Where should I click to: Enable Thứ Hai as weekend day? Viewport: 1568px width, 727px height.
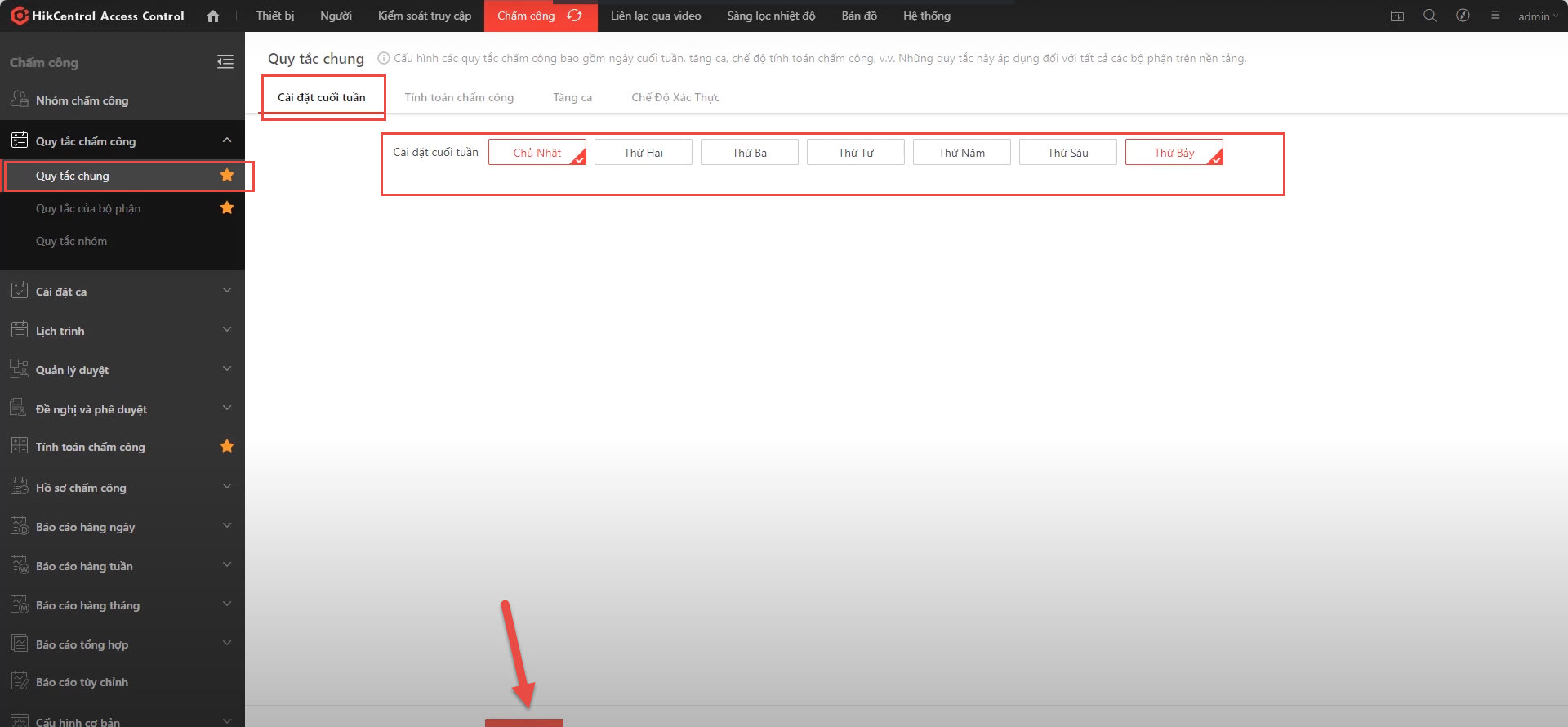[x=643, y=153]
